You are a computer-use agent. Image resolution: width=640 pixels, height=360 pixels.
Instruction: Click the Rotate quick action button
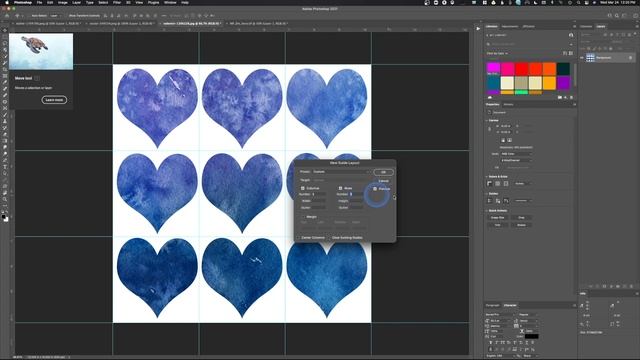[521, 225]
